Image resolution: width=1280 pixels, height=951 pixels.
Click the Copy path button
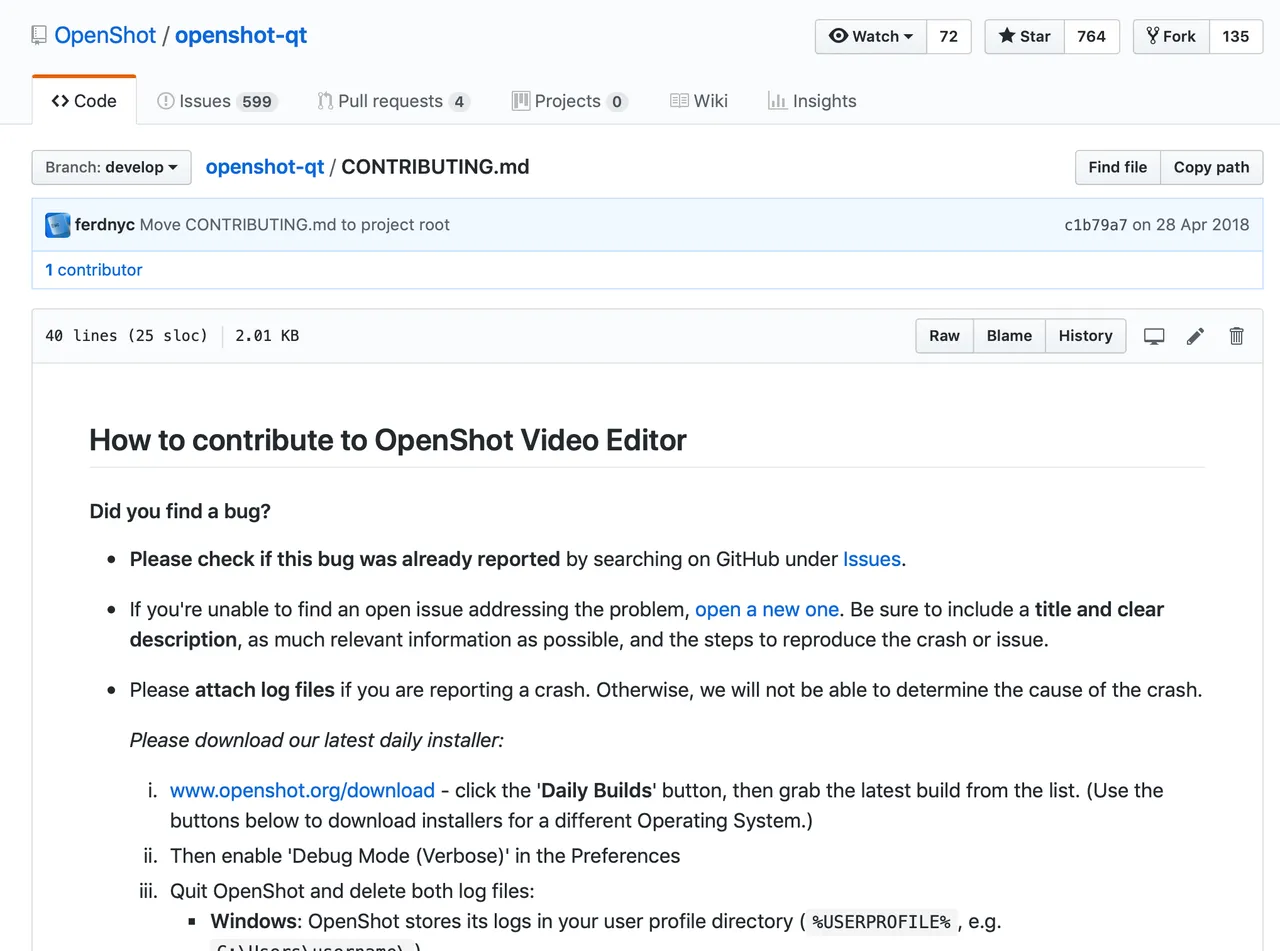pyautogui.click(x=1212, y=167)
